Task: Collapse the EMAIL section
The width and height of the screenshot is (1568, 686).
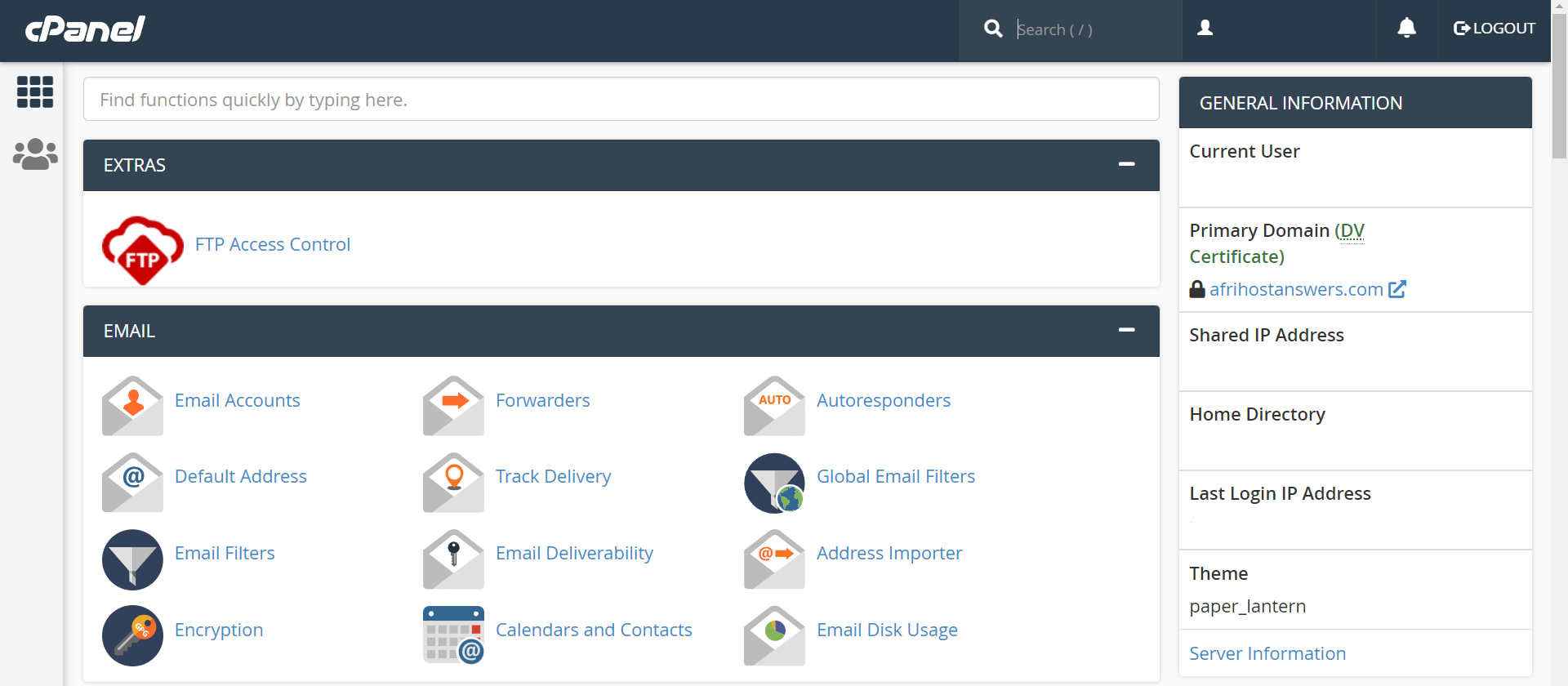Action: point(1126,330)
